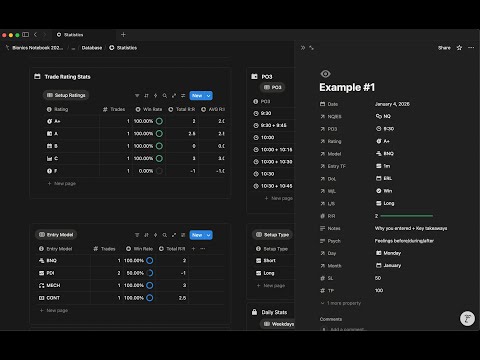Image resolution: width=480 pixels, height=360 pixels.
Task: Open the 10:30 + 10:45 PO3 row
Action: 273,186
